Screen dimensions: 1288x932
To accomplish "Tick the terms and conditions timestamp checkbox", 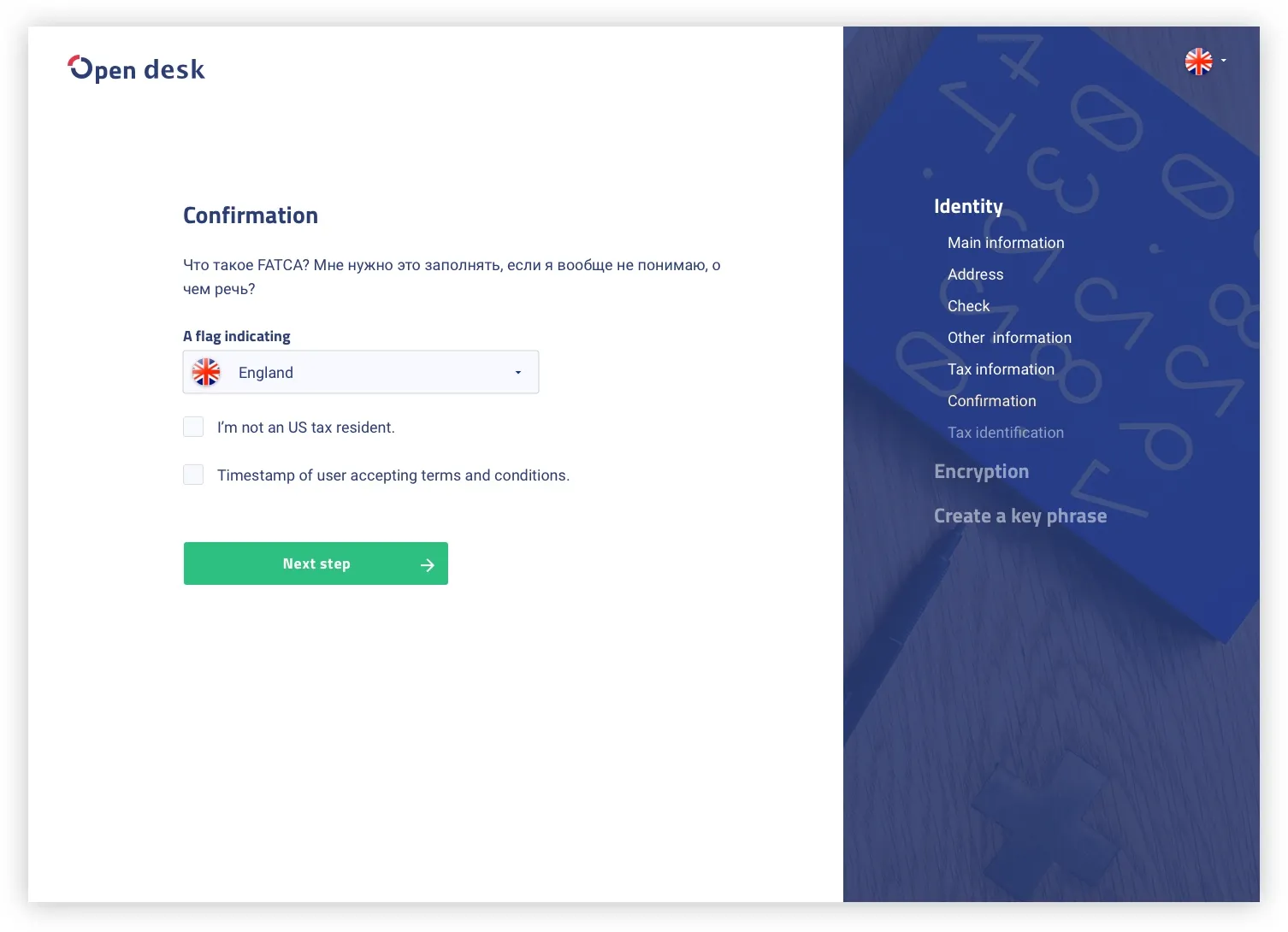I will coord(193,475).
